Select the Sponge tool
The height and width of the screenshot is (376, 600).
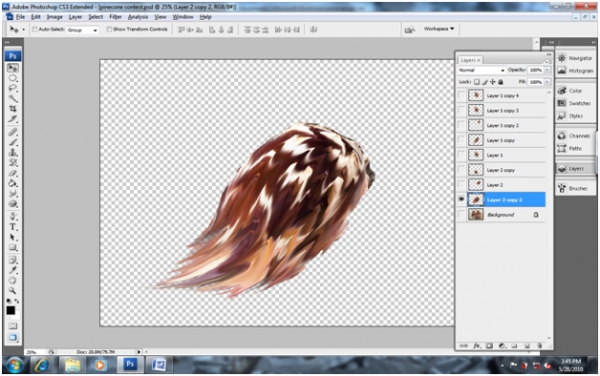[x=13, y=204]
